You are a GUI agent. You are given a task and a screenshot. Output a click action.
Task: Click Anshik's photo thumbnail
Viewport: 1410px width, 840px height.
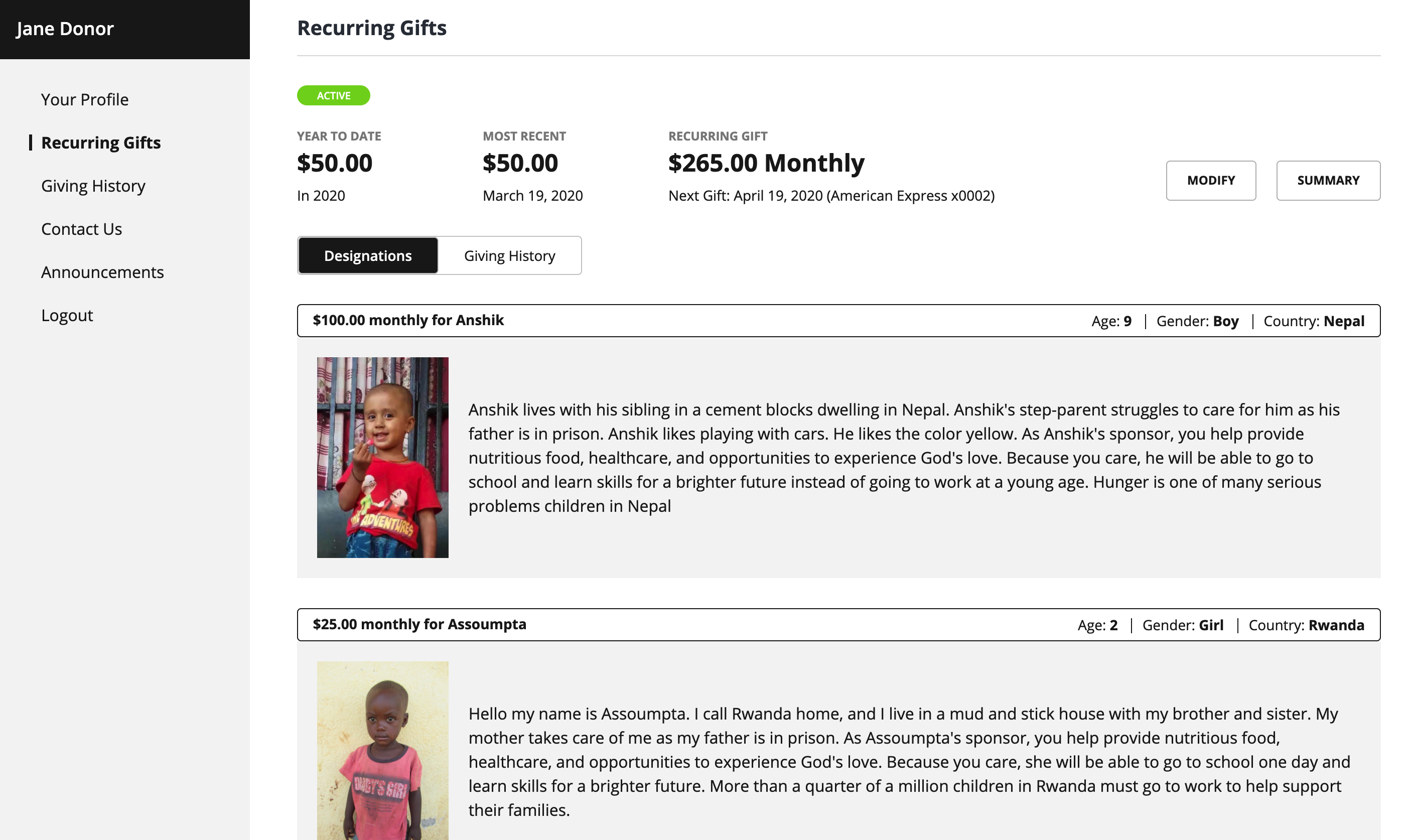tap(383, 457)
